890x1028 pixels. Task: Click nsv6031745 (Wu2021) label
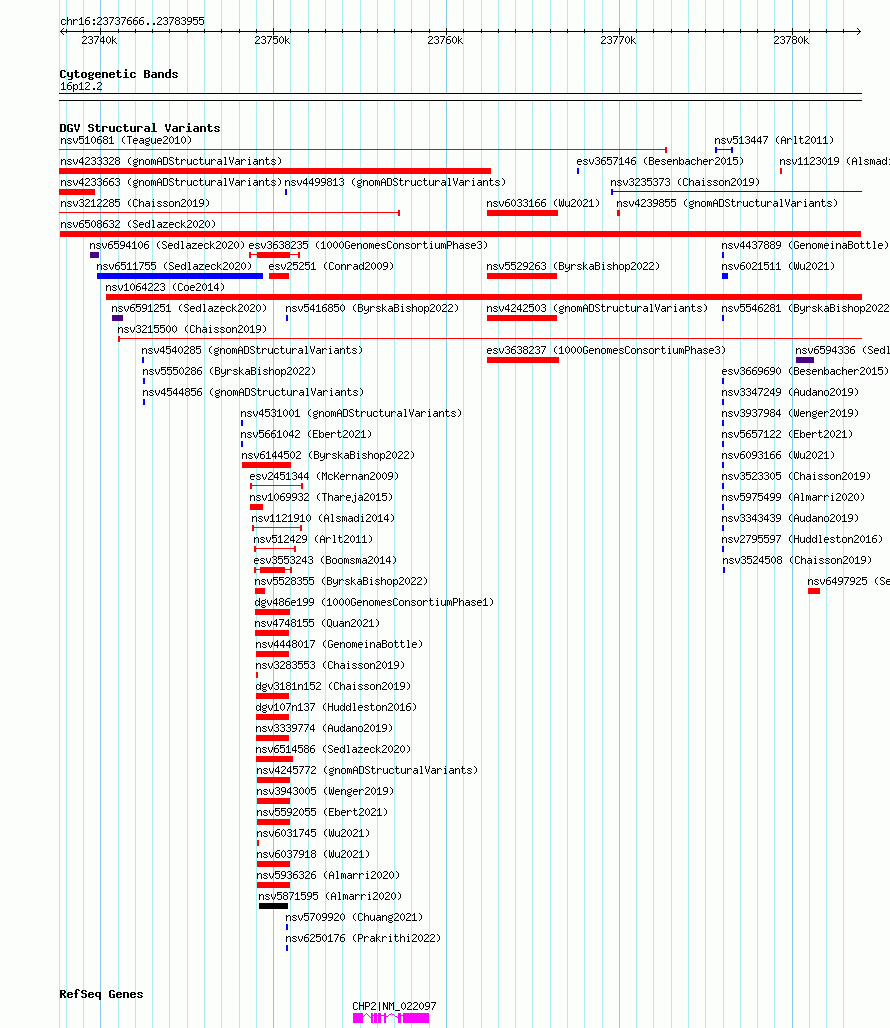point(313,833)
